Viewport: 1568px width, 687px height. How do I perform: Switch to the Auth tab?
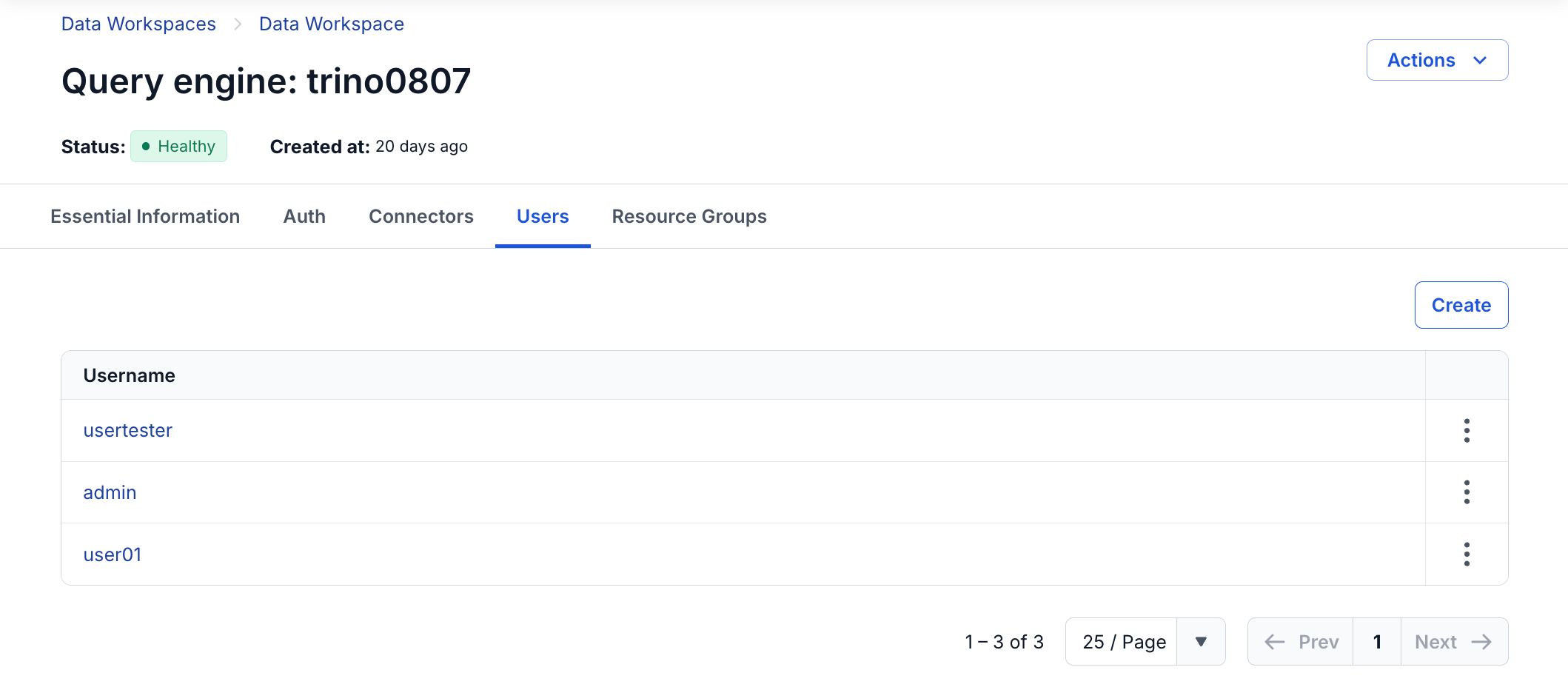304,216
